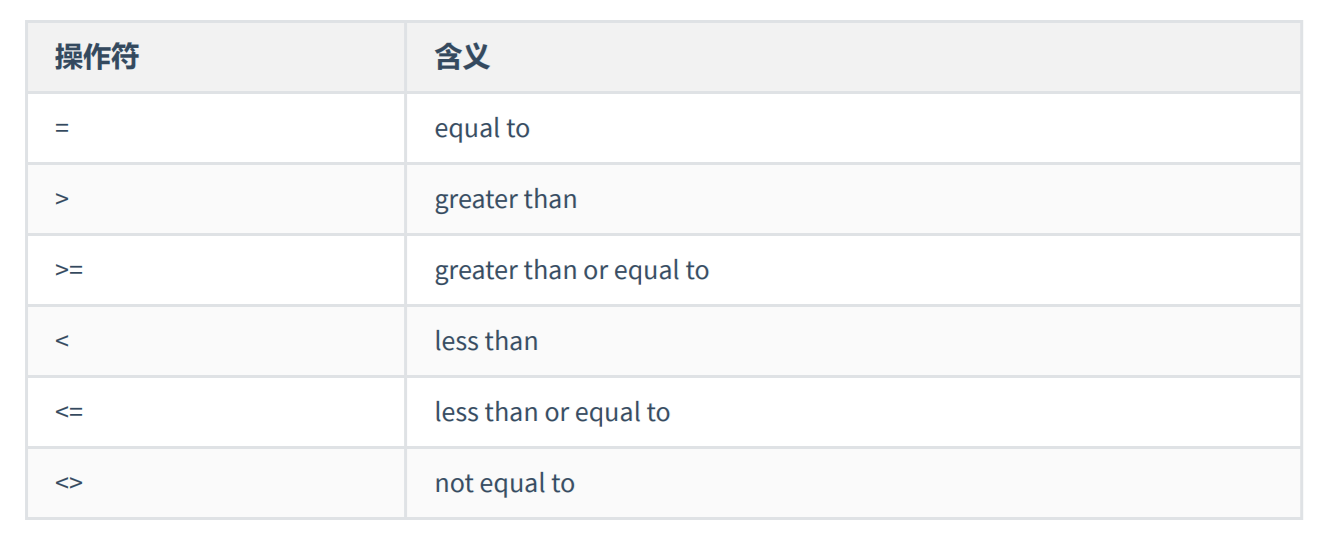
Task: Select the < operator cell
Action: coord(216,341)
